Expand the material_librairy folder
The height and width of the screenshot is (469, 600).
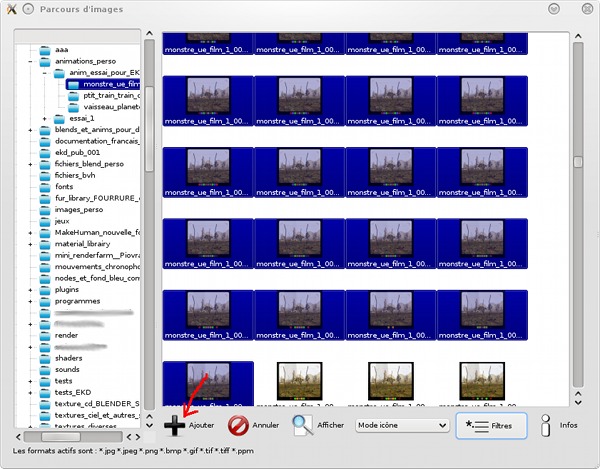click(30, 244)
